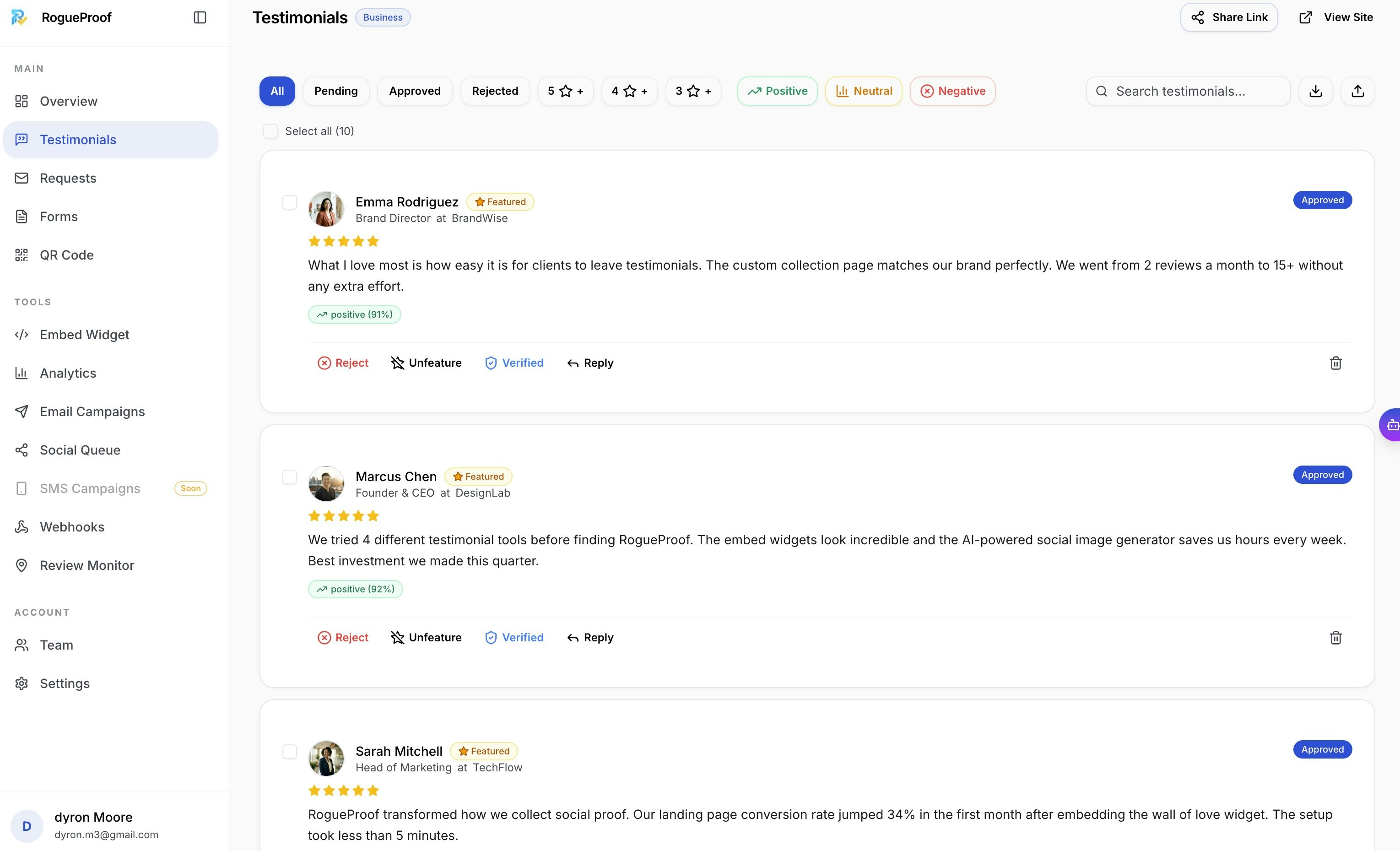Unfeature Emma Rodriguez's testimonial
This screenshot has width=1400, height=851.
pos(426,363)
